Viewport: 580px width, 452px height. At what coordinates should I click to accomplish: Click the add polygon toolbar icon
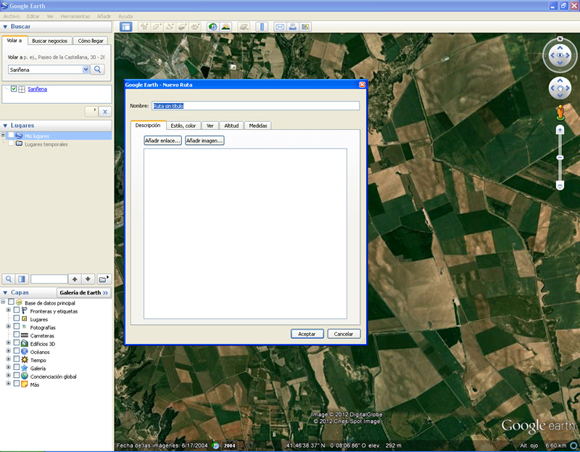(x=157, y=27)
